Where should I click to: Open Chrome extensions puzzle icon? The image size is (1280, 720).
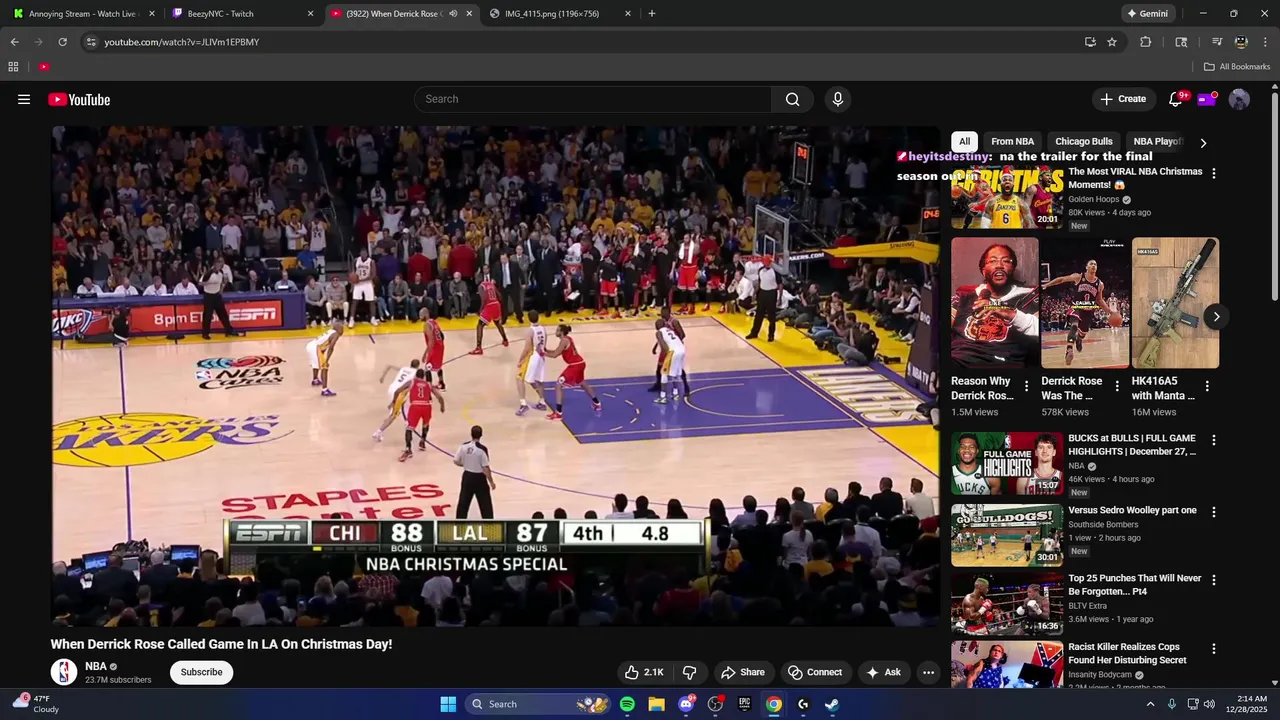1146,42
